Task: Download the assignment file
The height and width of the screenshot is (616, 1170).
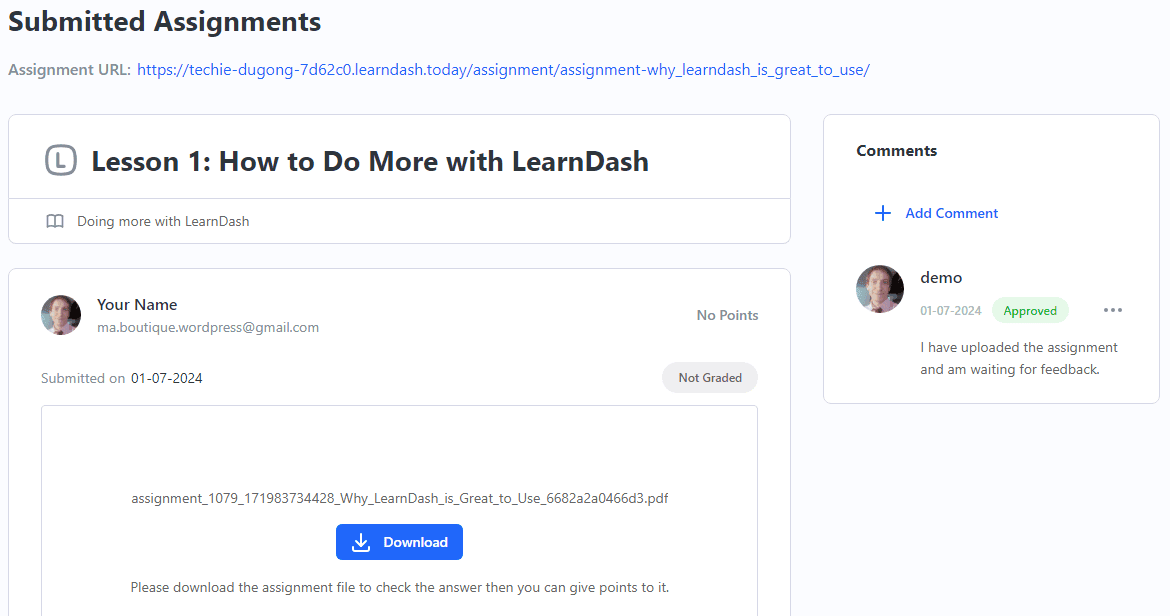Action: (x=399, y=542)
